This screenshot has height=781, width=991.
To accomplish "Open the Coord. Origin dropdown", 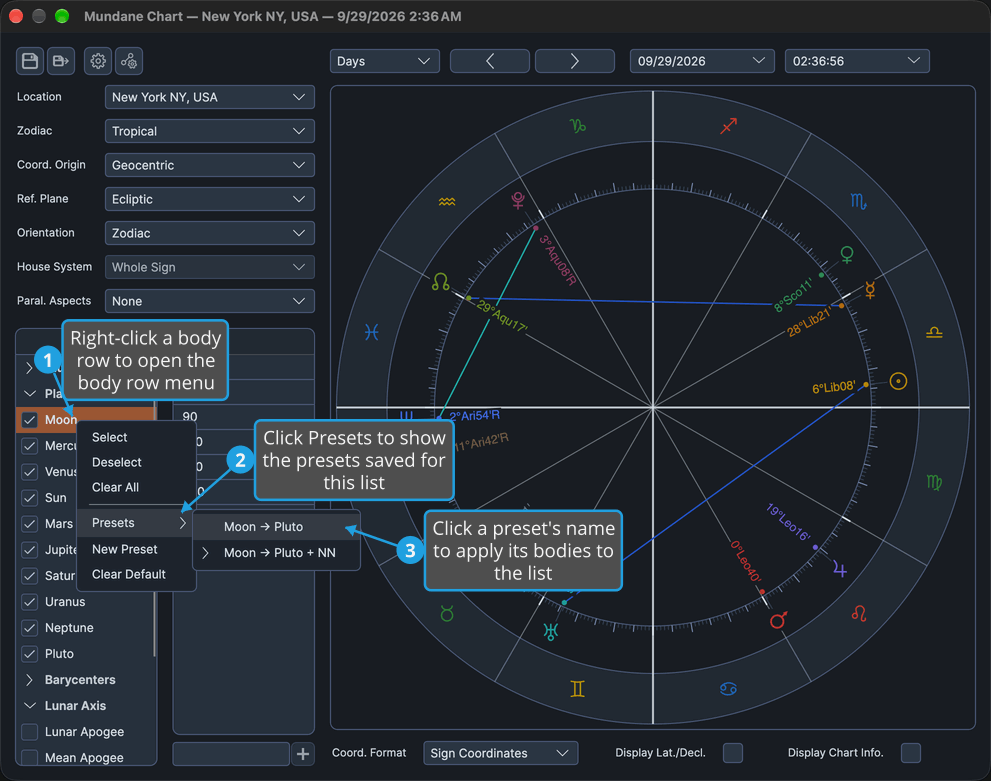I will point(209,166).
